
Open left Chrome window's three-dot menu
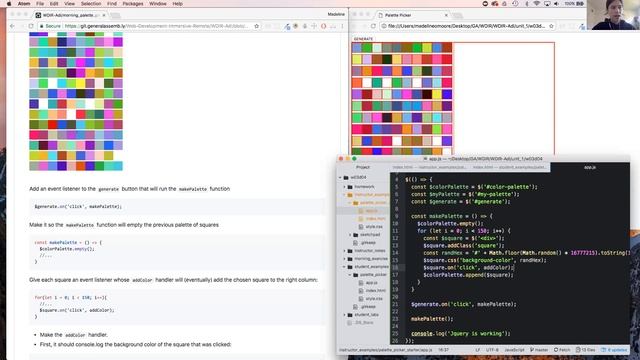coord(342,26)
